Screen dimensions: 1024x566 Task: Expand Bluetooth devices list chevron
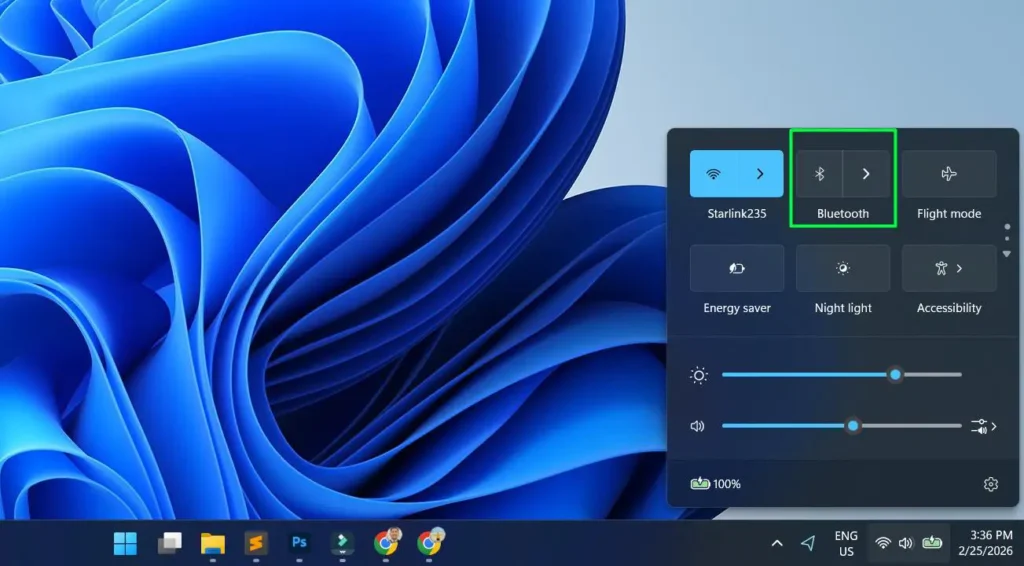pyautogui.click(x=866, y=174)
